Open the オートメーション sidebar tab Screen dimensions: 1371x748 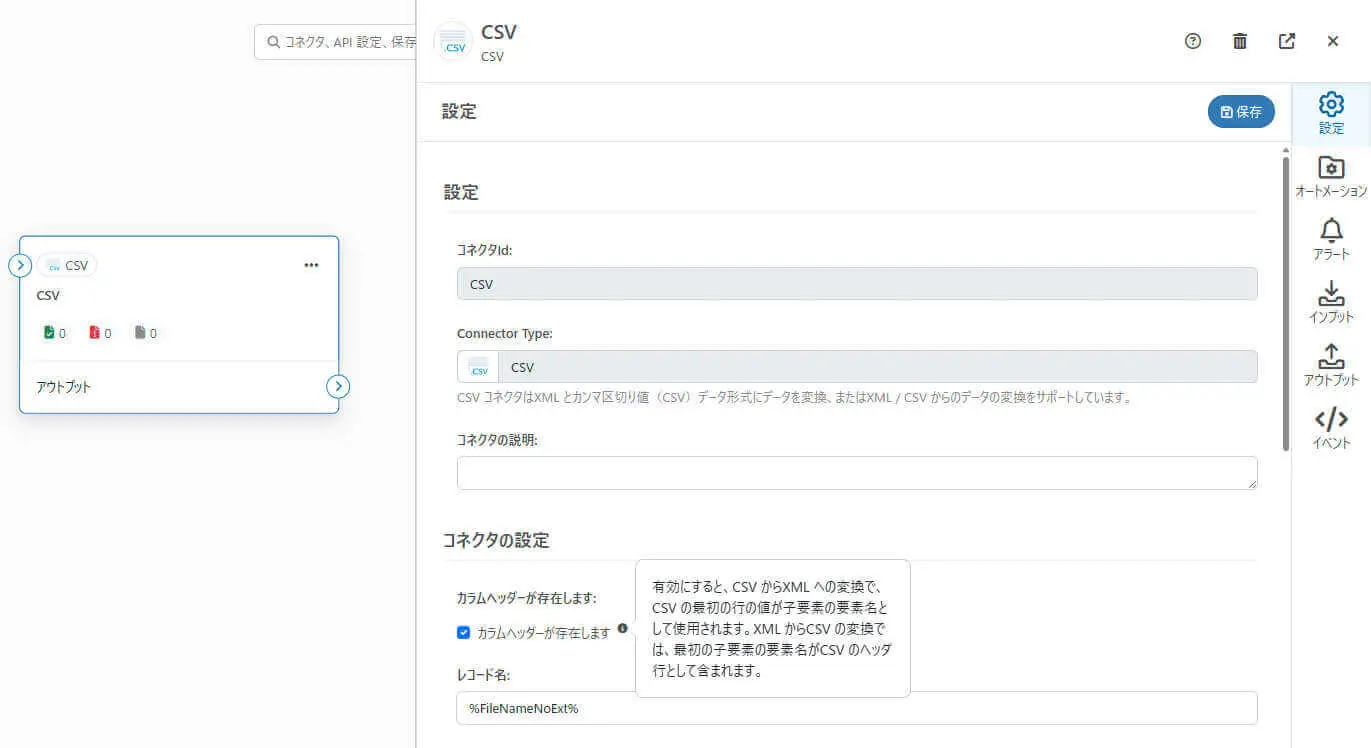(1331, 177)
